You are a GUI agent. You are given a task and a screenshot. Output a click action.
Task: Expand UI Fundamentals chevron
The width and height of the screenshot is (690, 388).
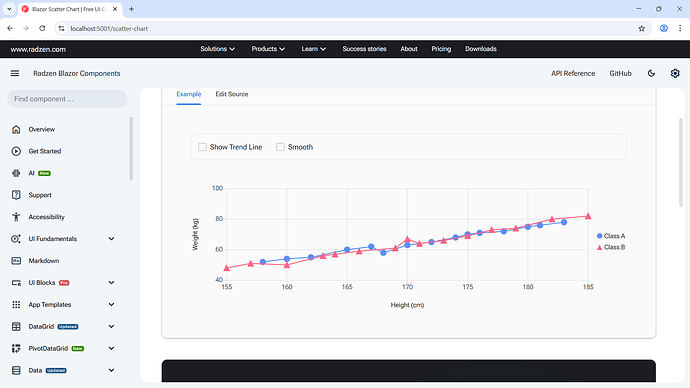[111, 239]
